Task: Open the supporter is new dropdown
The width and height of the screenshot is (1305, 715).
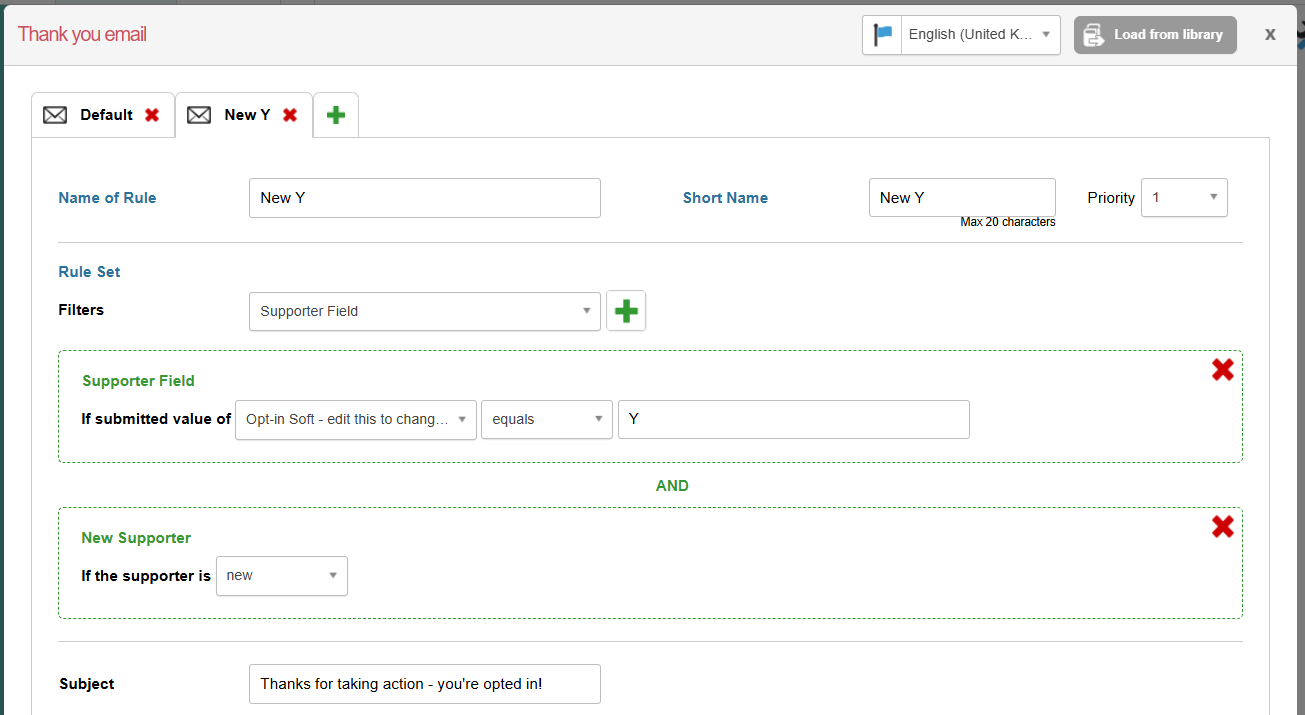Action: pyautogui.click(x=282, y=576)
